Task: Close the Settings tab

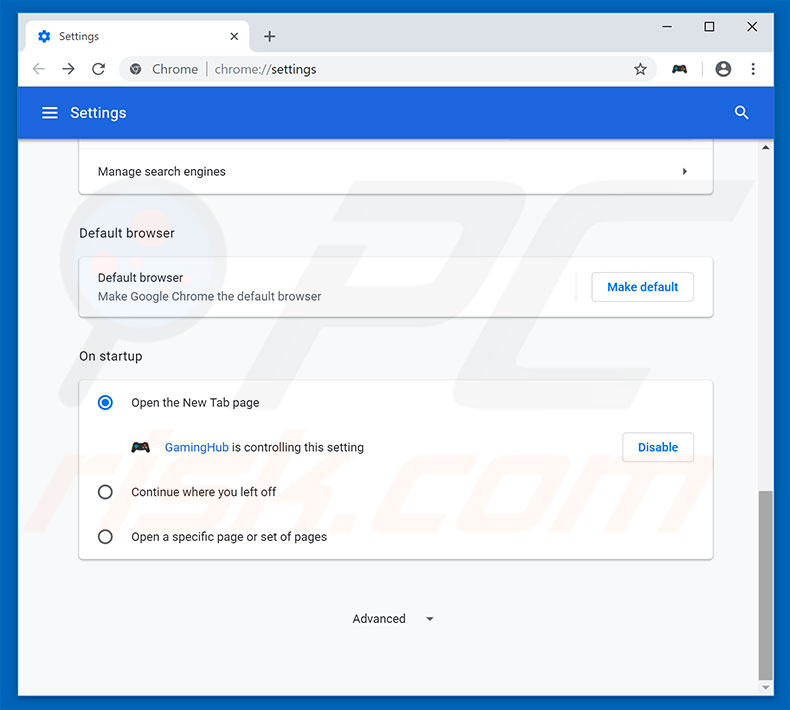Action: [234, 36]
